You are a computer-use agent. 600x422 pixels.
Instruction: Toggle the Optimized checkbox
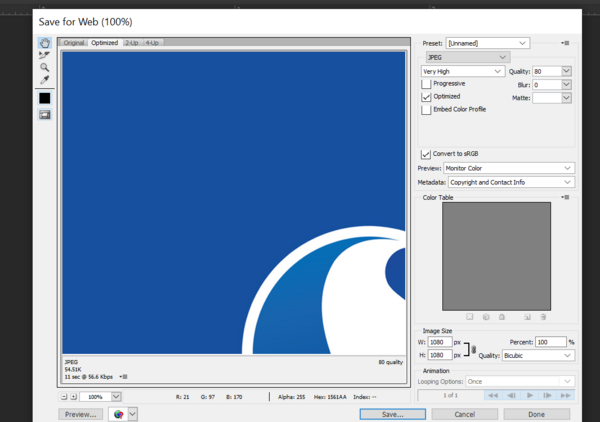[426, 97]
